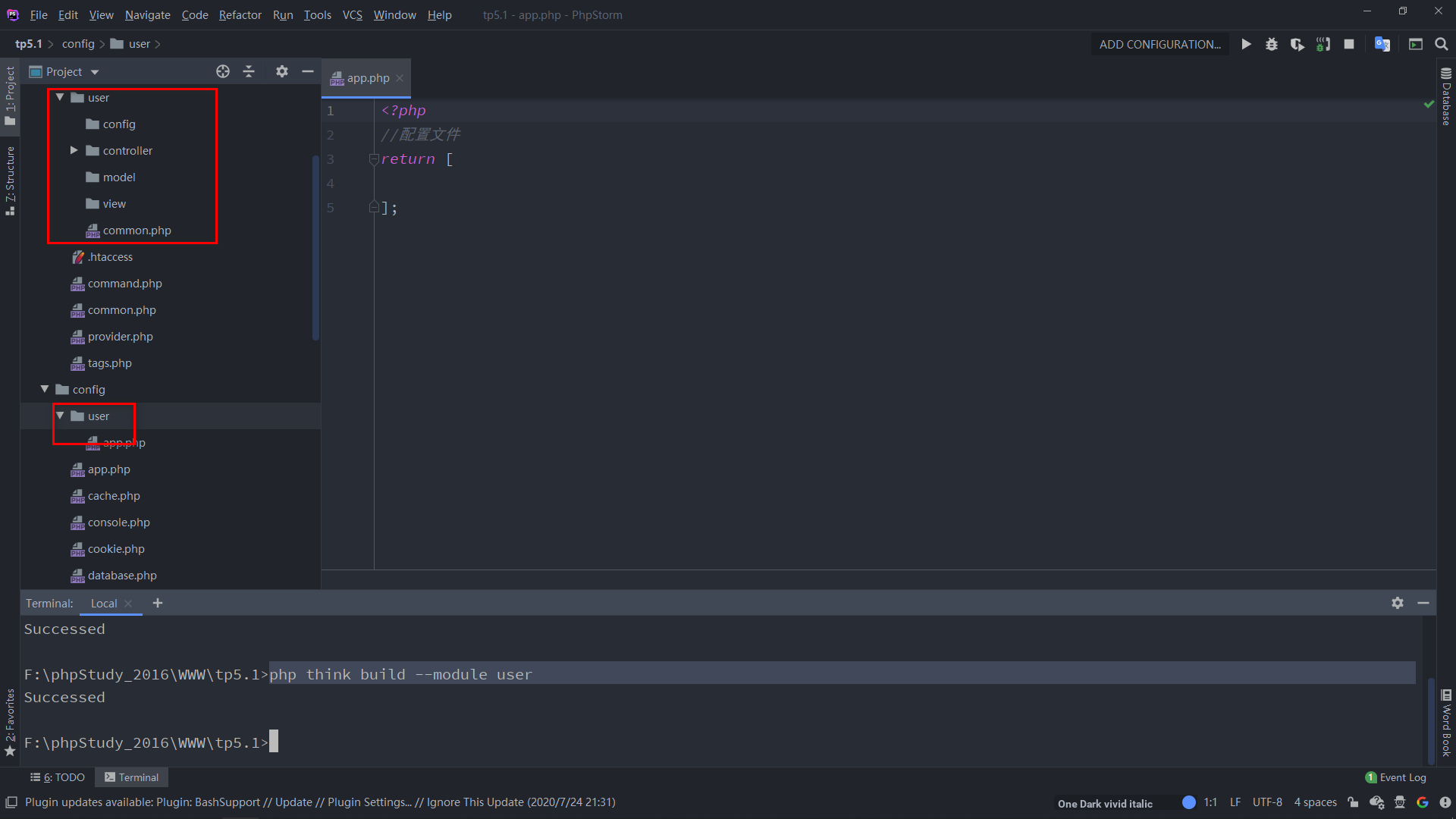Image resolution: width=1456 pixels, height=819 pixels.
Task: Open the Navigate menu
Action: coord(147,14)
